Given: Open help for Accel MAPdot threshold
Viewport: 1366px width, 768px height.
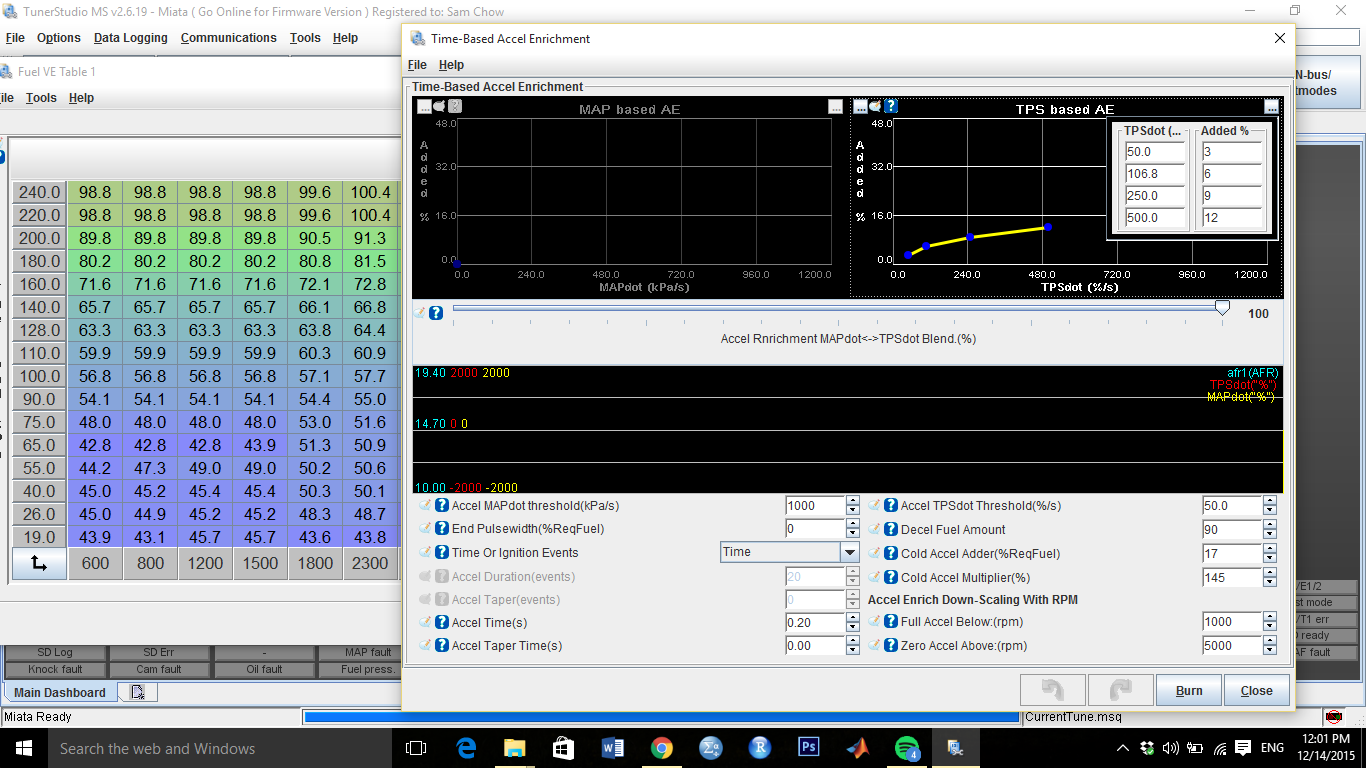Looking at the screenshot, I should click(x=442, y=506).
